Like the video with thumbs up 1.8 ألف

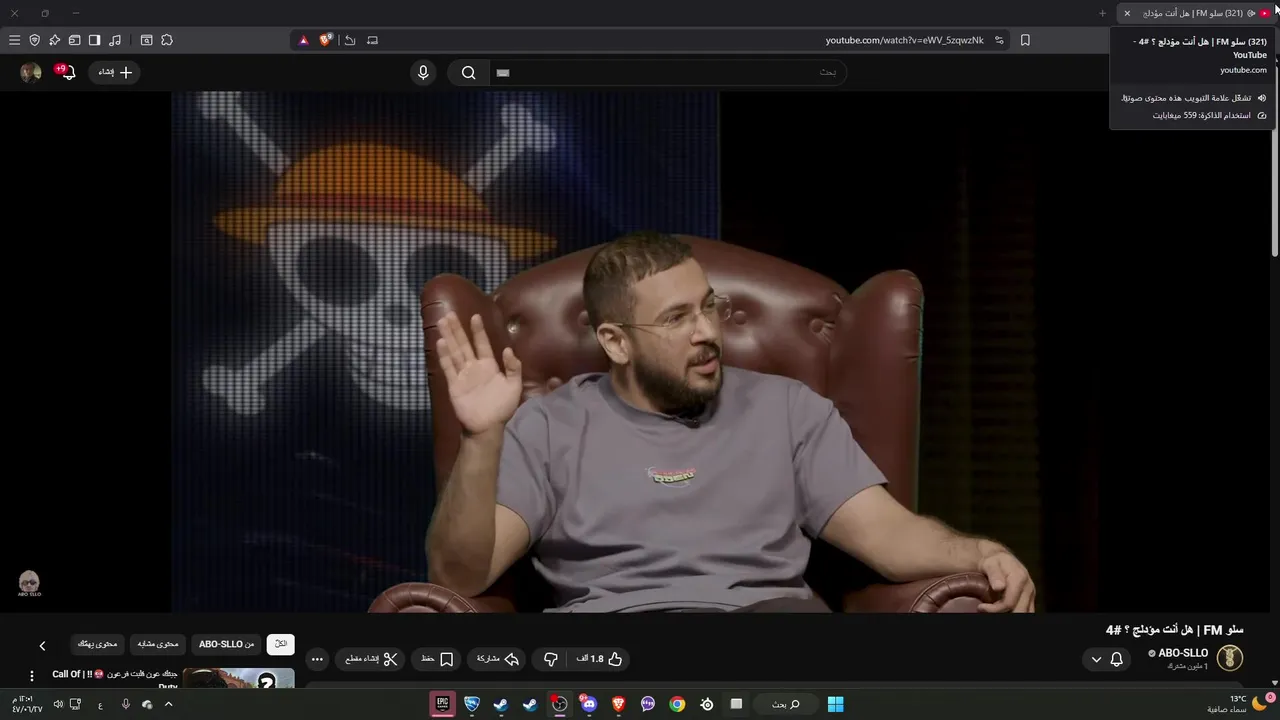pos(599,659)
